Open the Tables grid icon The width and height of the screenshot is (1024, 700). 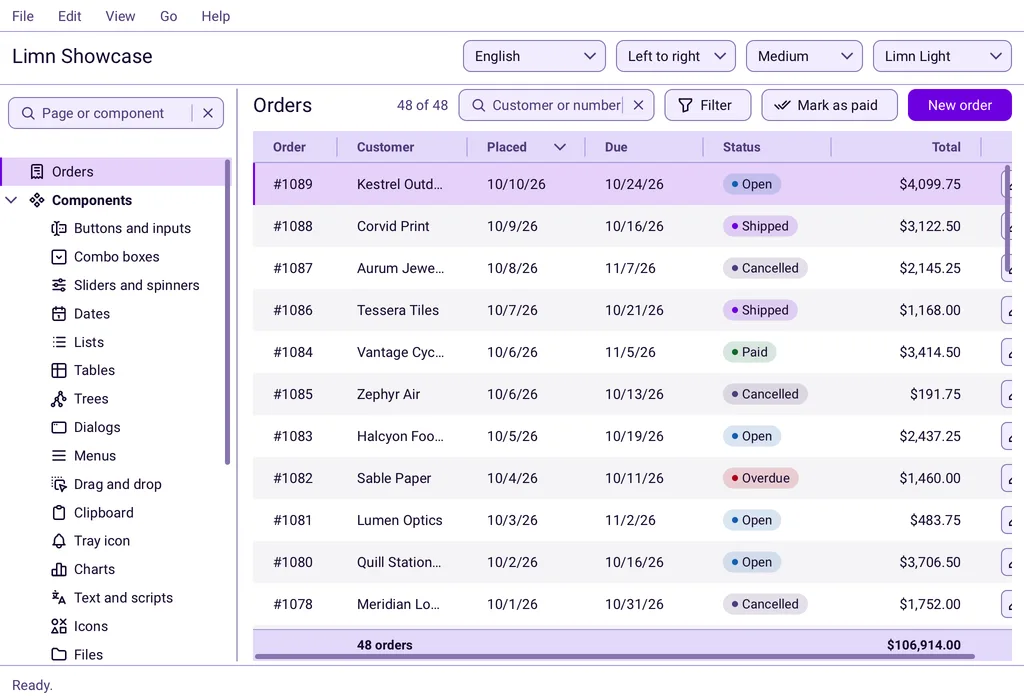click(x=59, y=371)
